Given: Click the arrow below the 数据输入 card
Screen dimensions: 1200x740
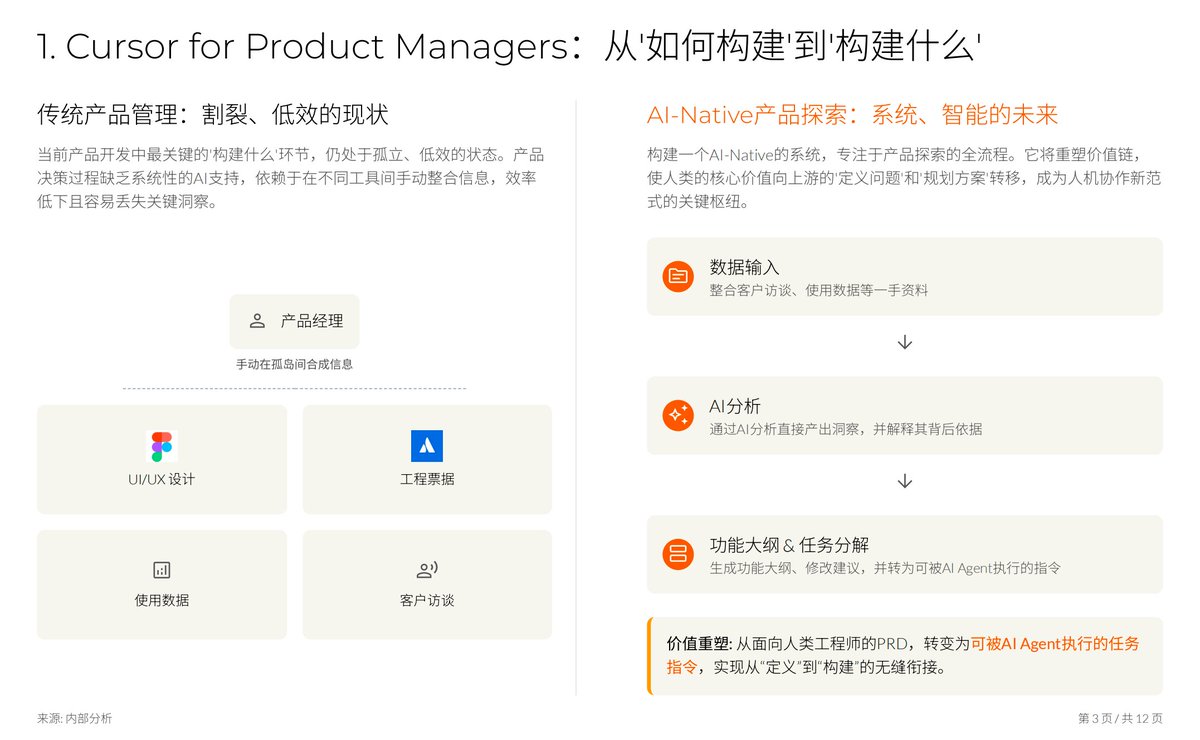Looking at the screenshot, I should [x=905, y=342].
